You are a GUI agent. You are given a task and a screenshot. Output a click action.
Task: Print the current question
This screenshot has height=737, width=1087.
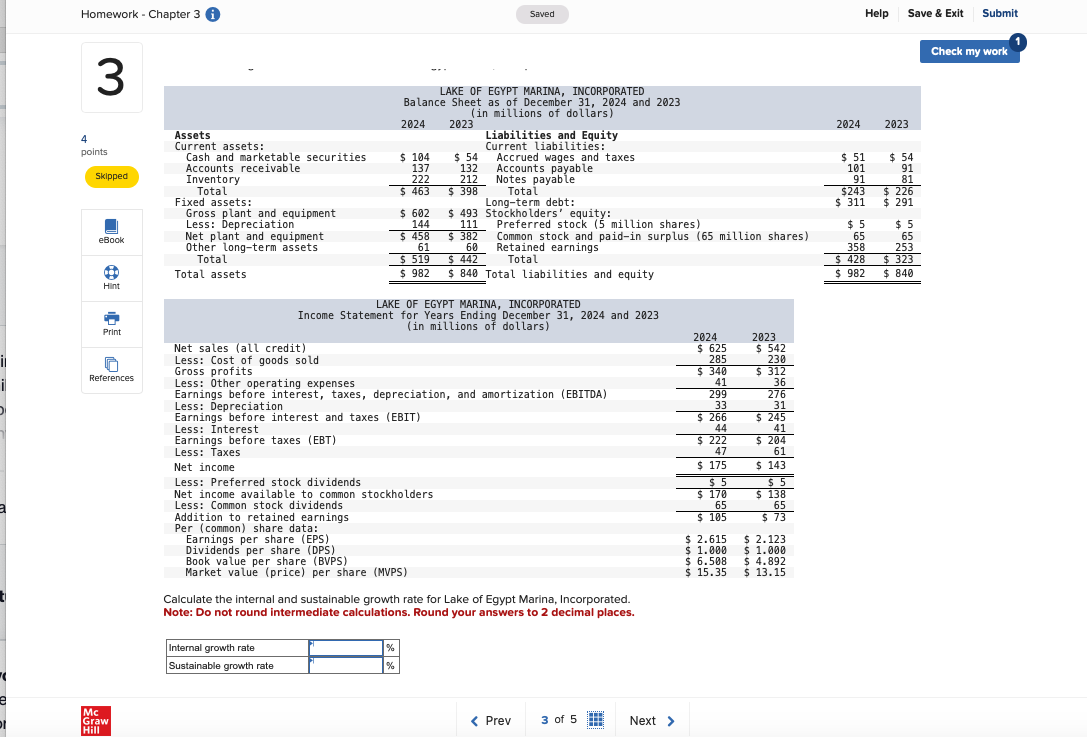coord(111,324)
